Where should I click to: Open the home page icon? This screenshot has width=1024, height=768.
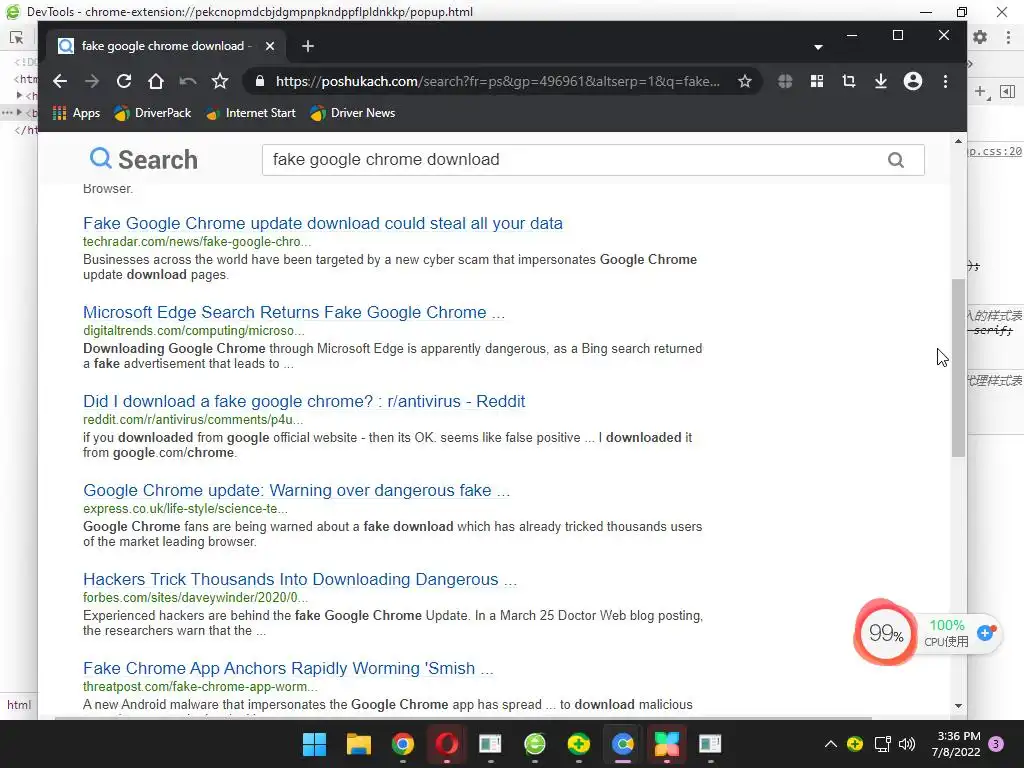coord(155,81)
